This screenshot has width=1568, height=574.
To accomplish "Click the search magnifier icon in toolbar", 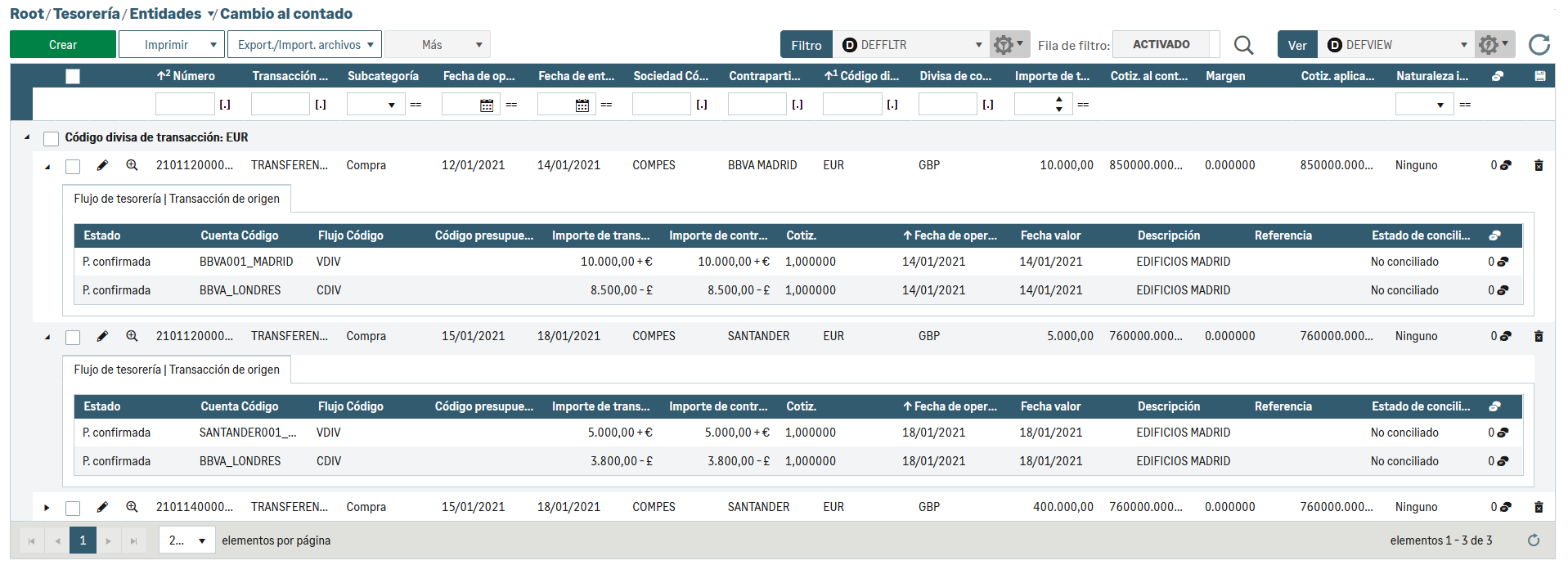I will [x=1243, y=45].
